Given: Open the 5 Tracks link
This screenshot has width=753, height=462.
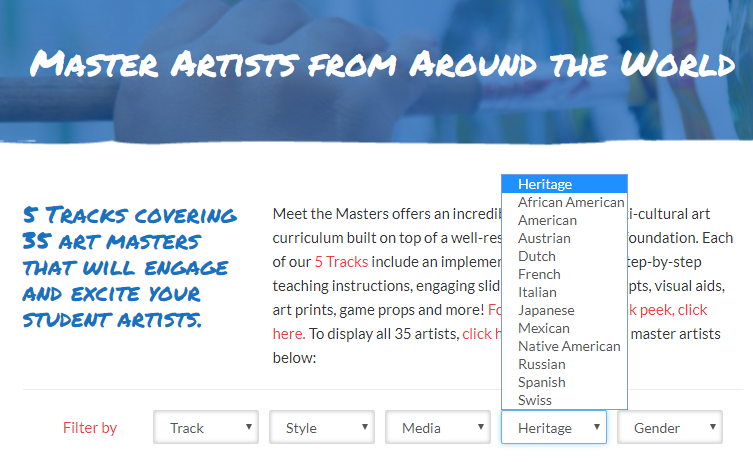Looking at the screenshot, I should [341, 262].
